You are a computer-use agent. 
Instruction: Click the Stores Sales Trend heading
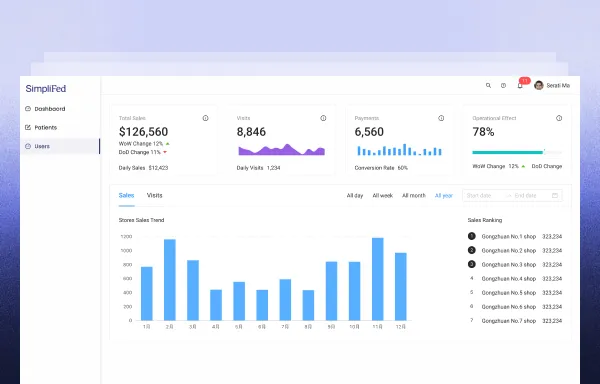pyautogui.click(x=142, y=220)
